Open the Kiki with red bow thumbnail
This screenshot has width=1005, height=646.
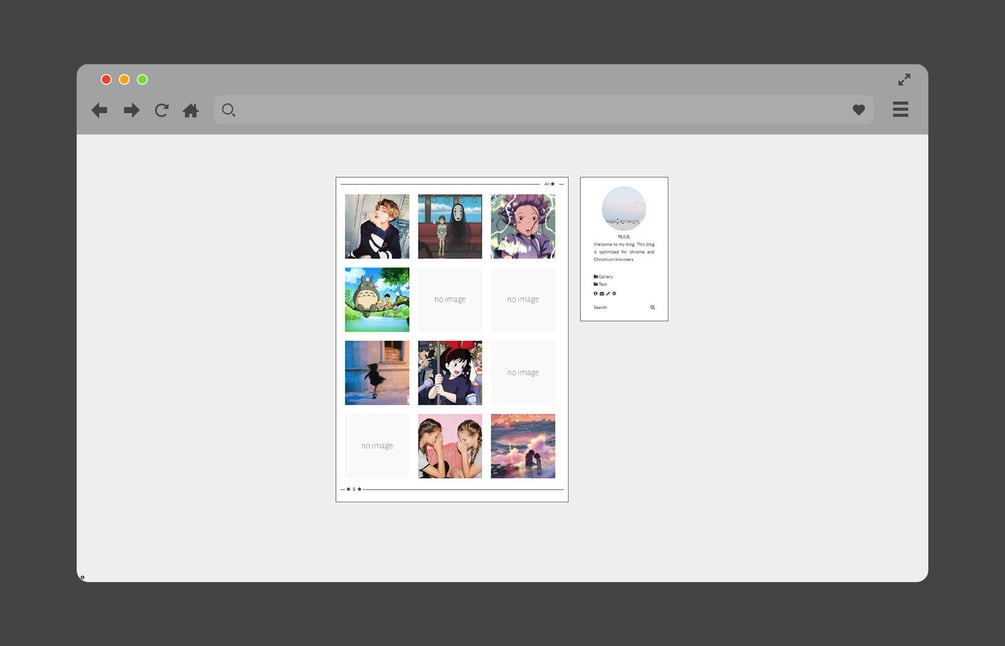point(450,372)
